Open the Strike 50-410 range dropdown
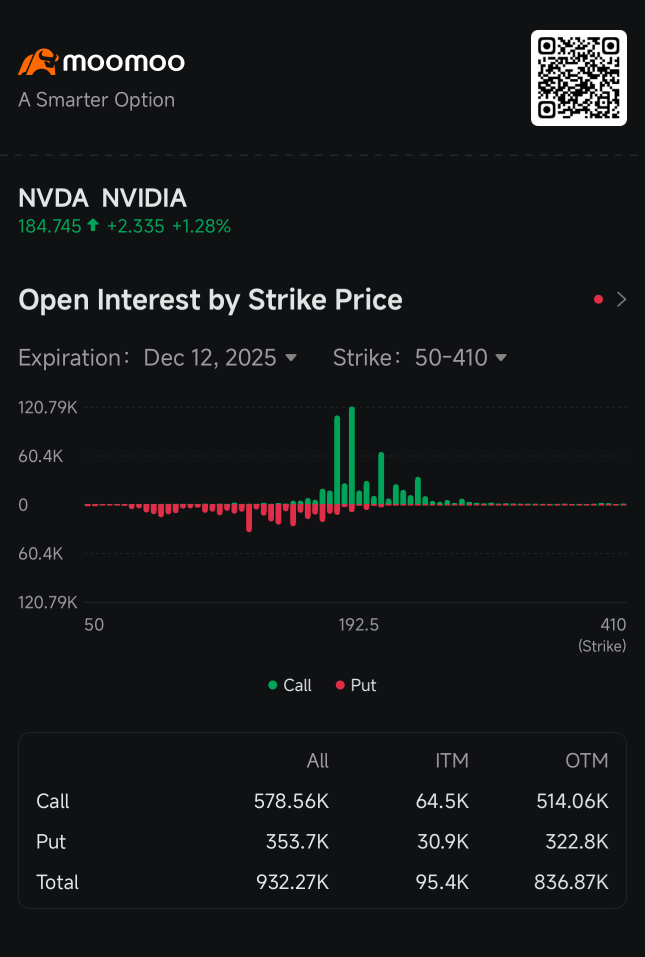This screenshot has width=645, height=957. pos(461,358)
